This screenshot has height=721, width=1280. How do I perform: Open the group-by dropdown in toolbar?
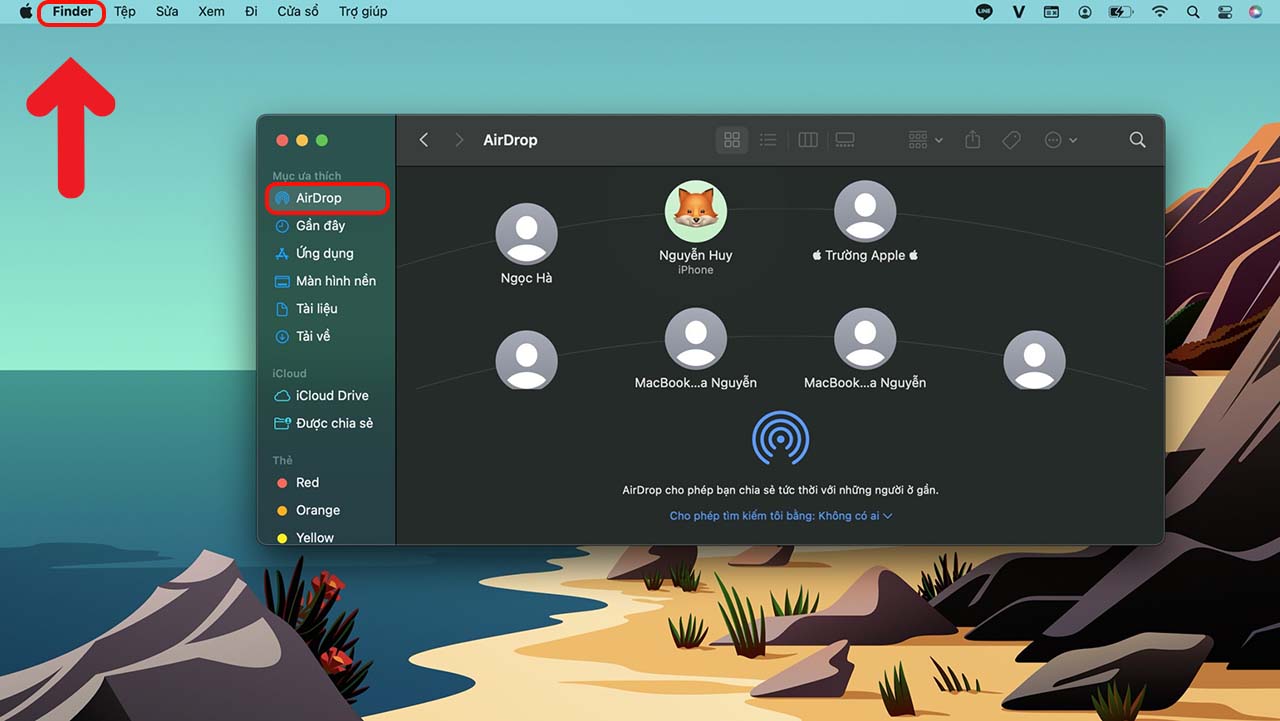click(x=925, y=140)
